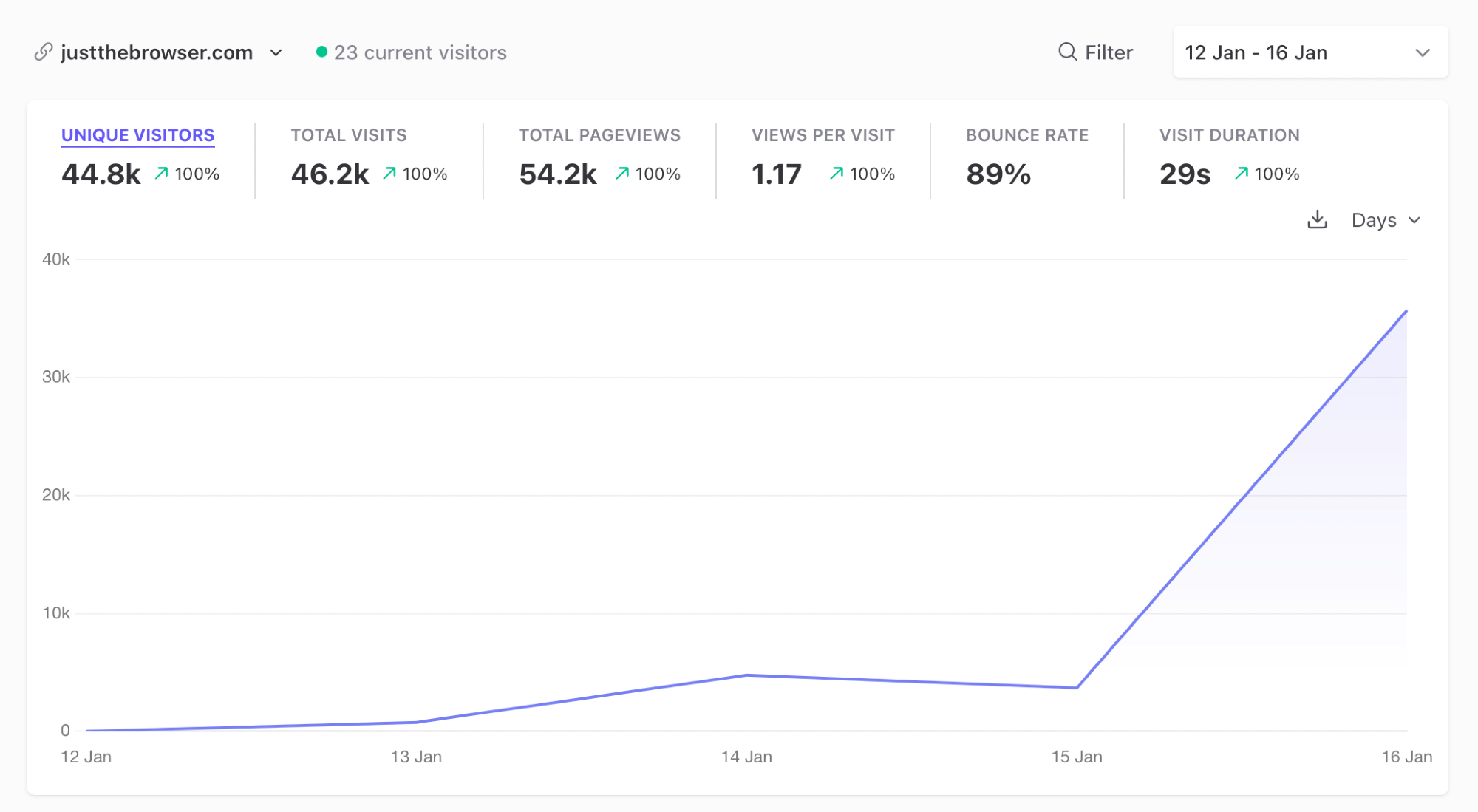Show the Views Per Visit graph
1478x812 pixels.
(823, 135)
